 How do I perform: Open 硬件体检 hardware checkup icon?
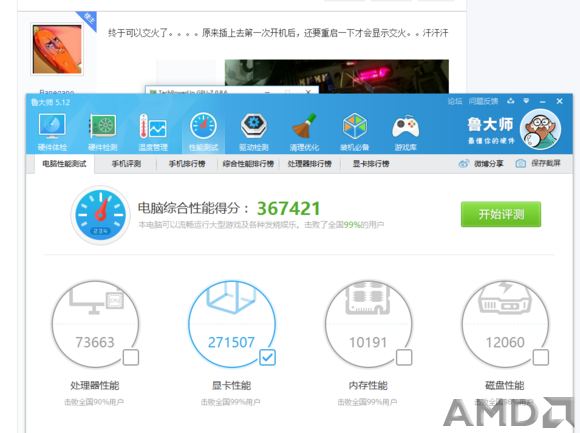(52, 132)
